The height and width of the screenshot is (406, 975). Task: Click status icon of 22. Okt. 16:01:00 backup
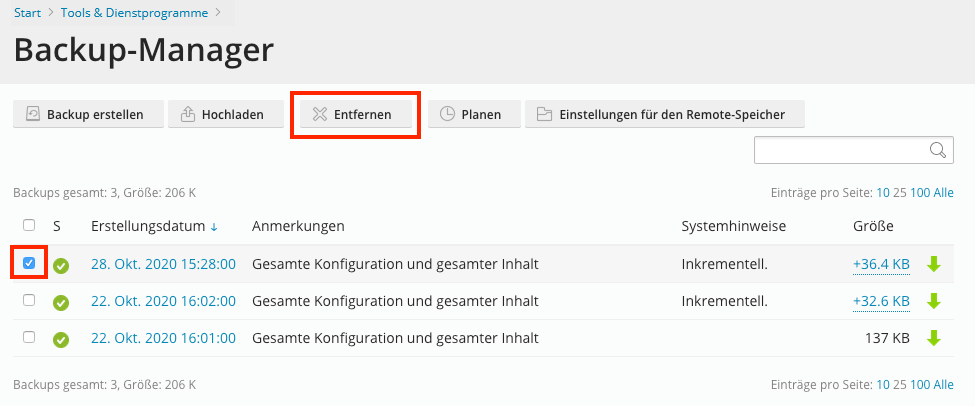tap(61, 339)
